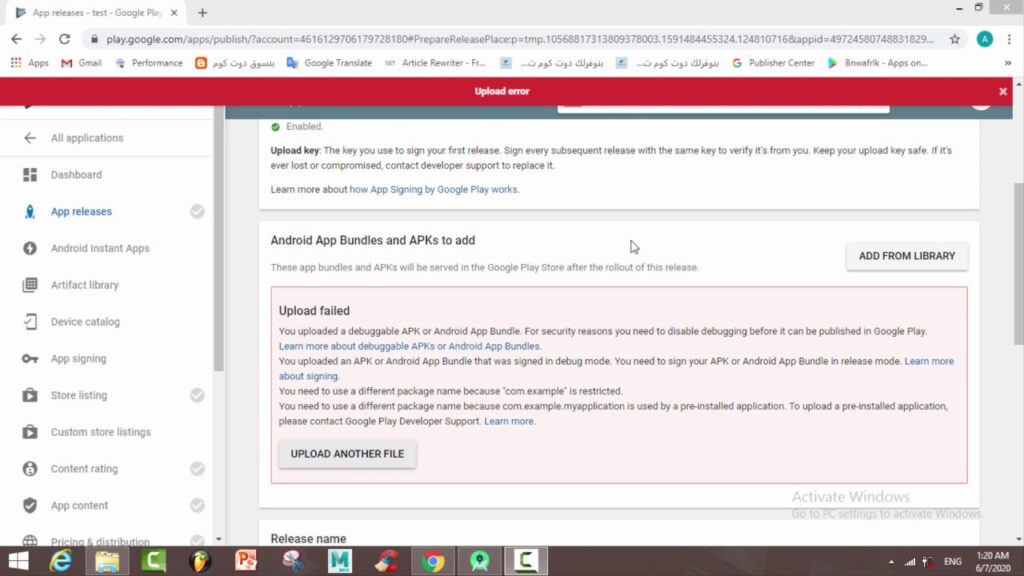1024x576 pixels.
Task: Open Article Rewriter bookmark
Action: [436, 63]
